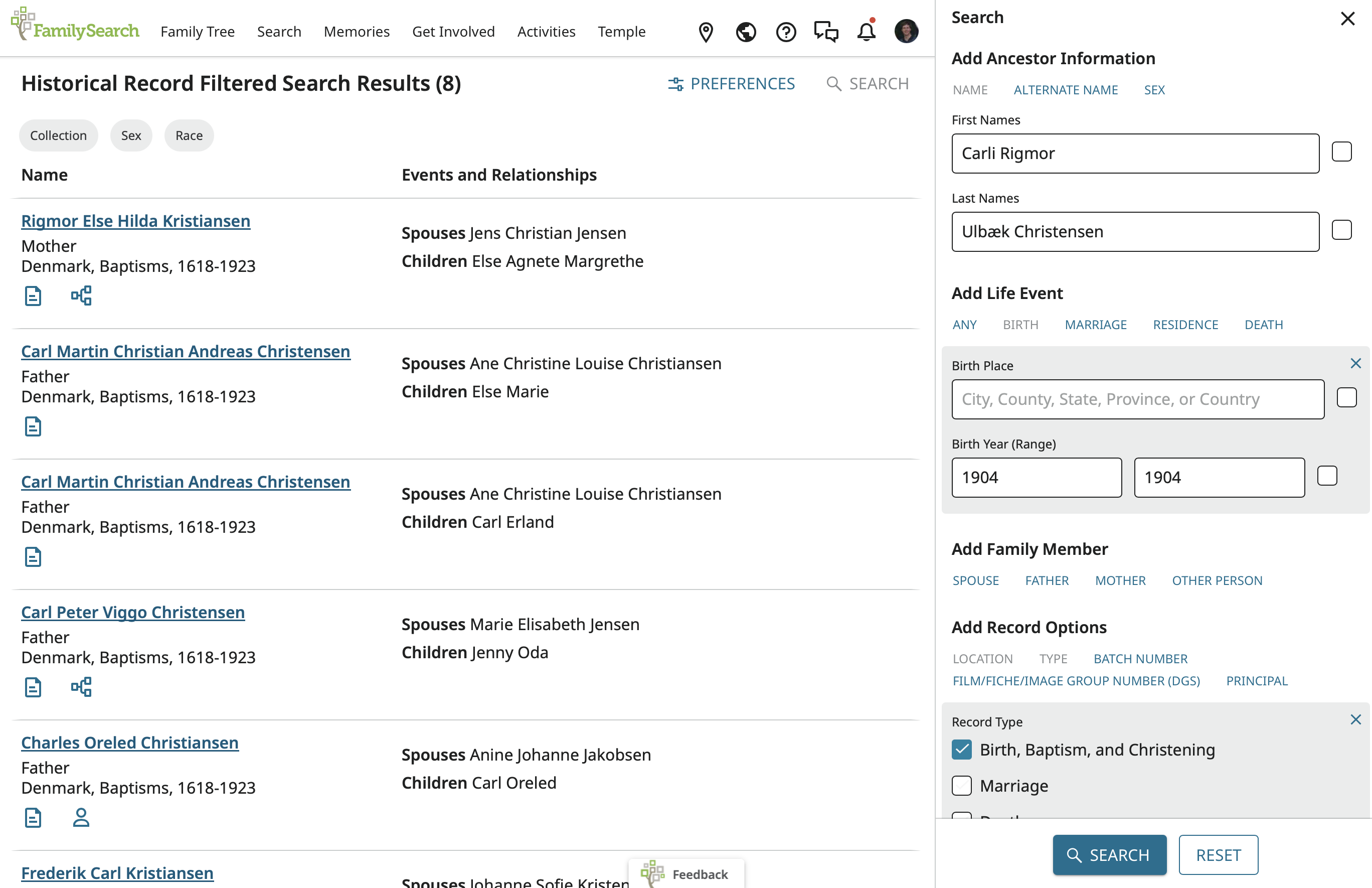Open the Family Tree menu
The height and width of the screenshot is (888, 1372).
point(197,32)
